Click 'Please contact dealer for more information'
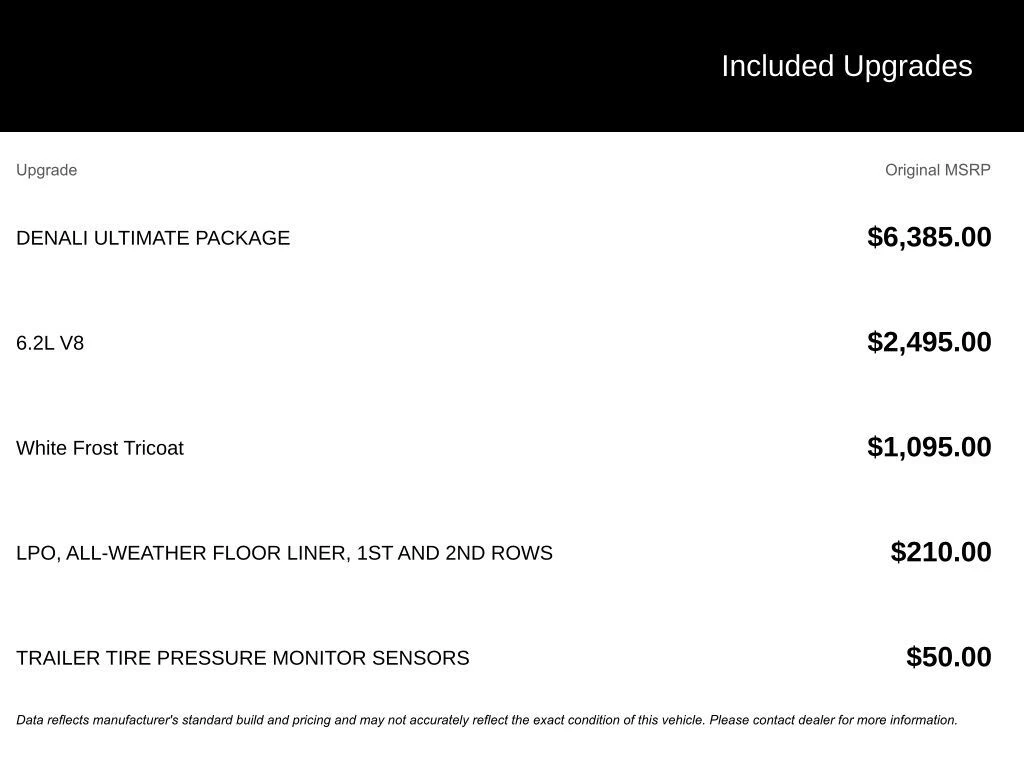 click(833, 720)
